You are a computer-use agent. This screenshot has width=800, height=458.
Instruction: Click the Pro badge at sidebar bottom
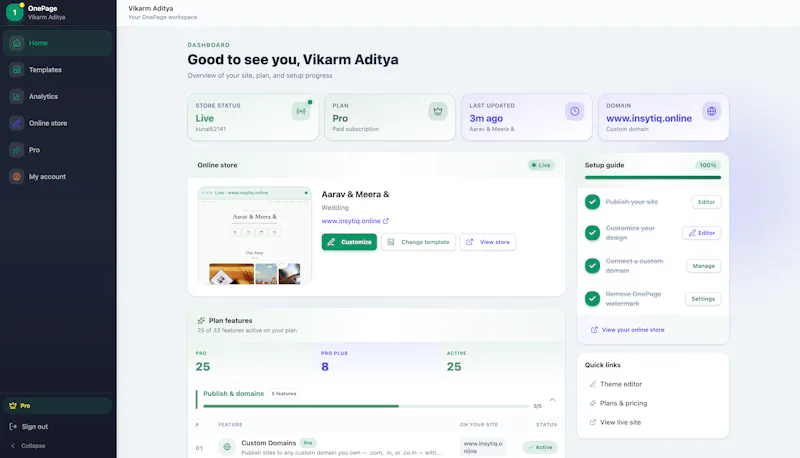coord(57,406)
